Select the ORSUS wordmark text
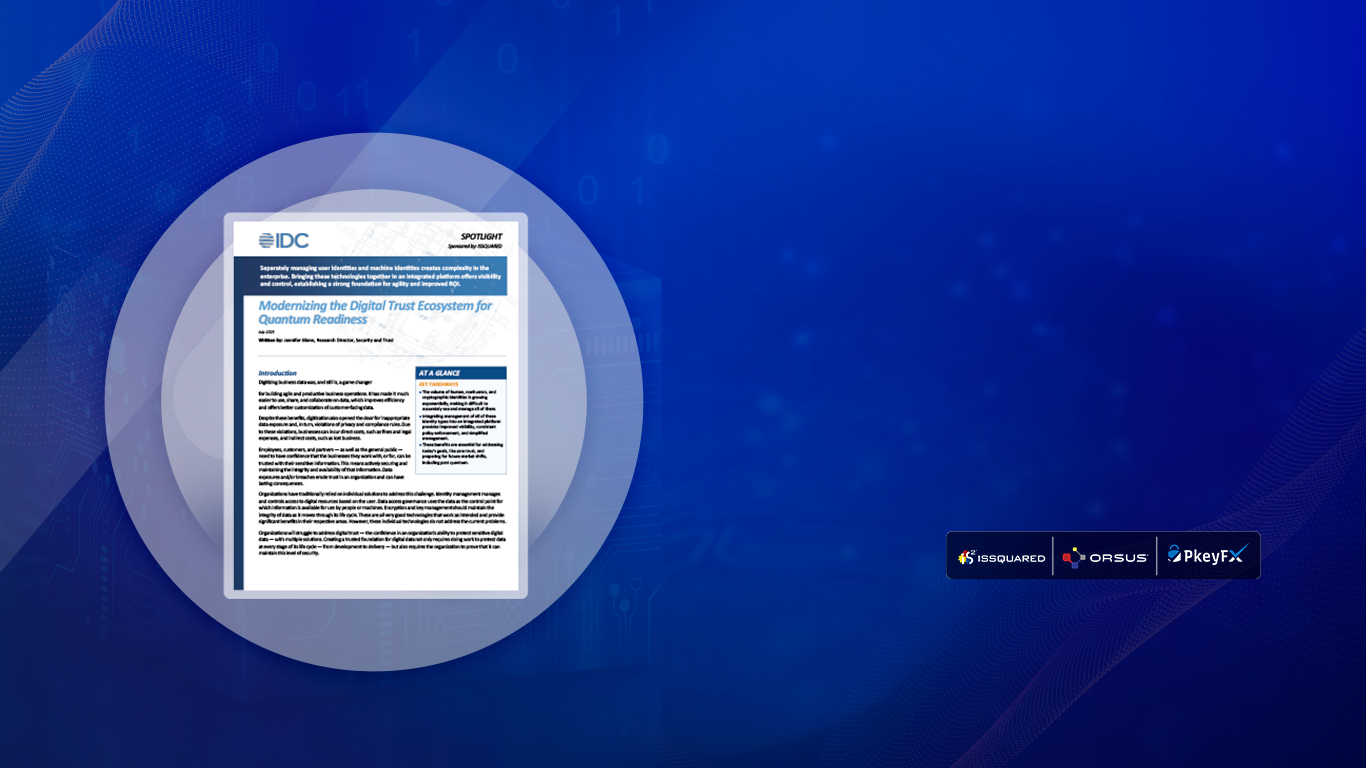 pyautogui.click(x=1118, y=558)
